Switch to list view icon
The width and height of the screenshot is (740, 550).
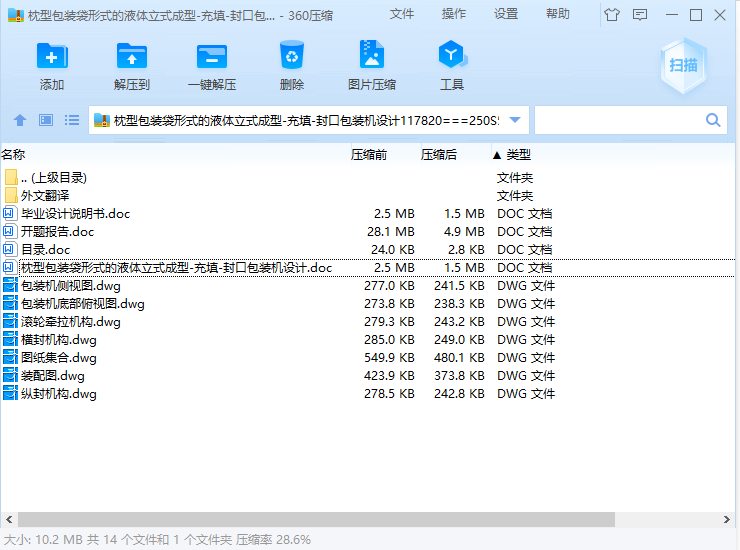72,120
